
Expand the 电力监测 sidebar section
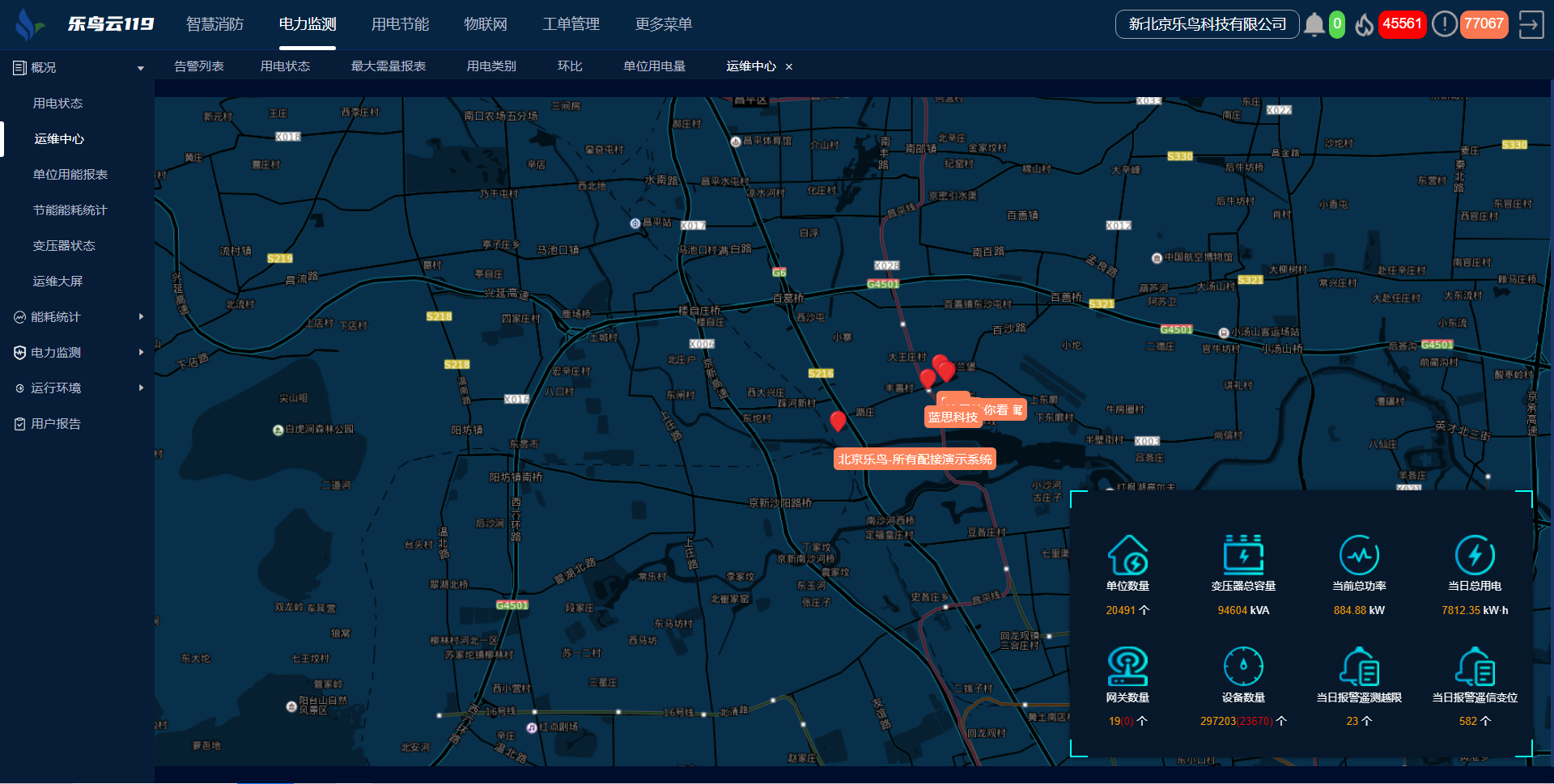point(77,353)
